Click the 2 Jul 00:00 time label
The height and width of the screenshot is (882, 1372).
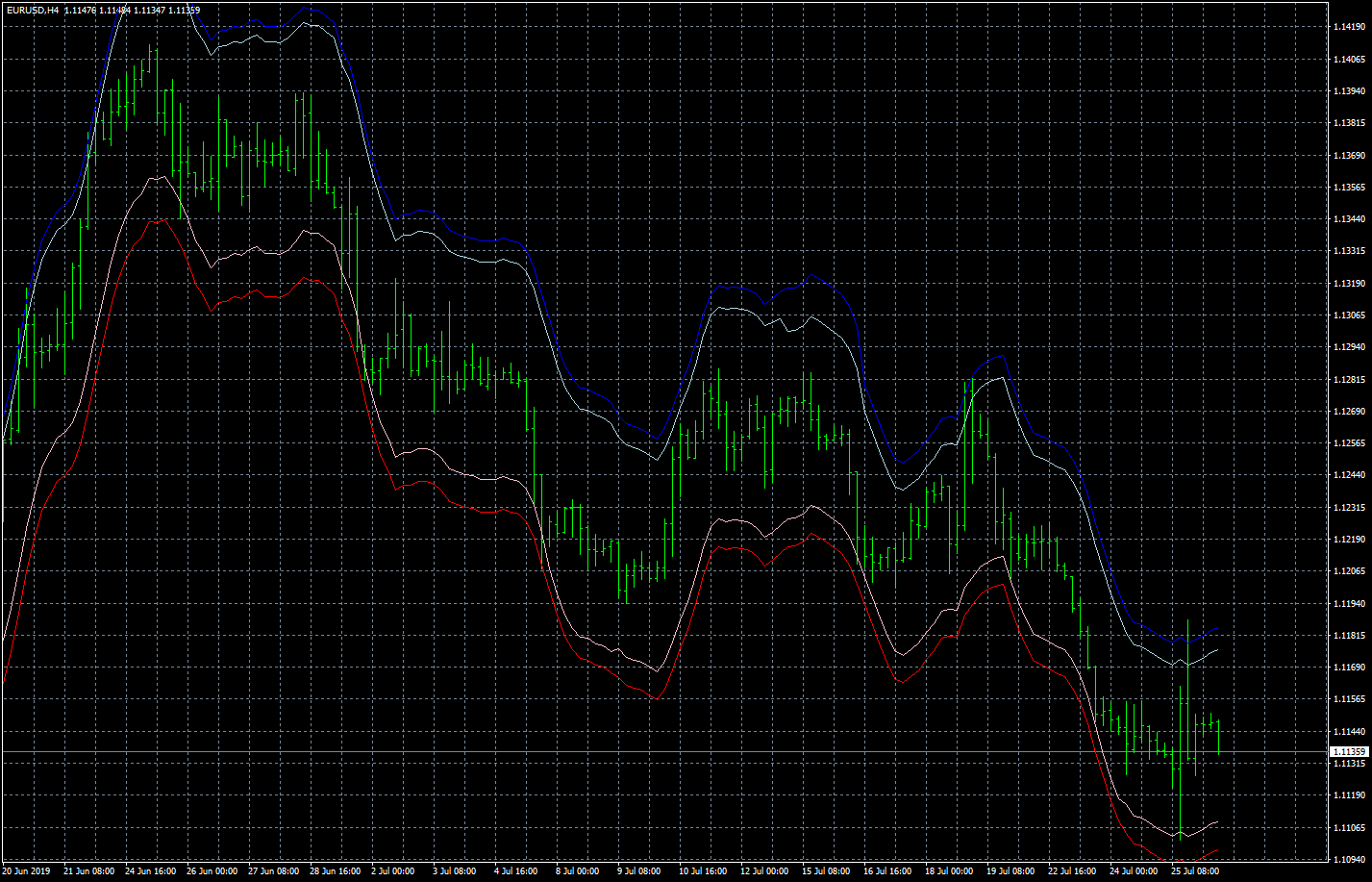click(x=393, y=871)
